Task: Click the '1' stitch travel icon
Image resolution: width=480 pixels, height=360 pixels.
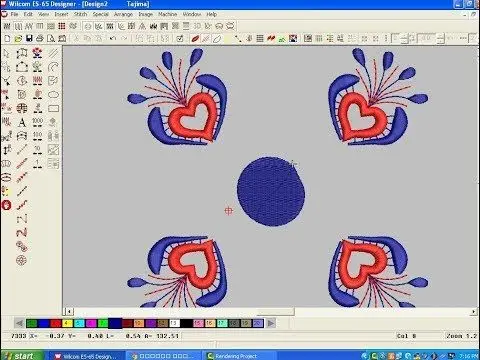Action: 37,163
